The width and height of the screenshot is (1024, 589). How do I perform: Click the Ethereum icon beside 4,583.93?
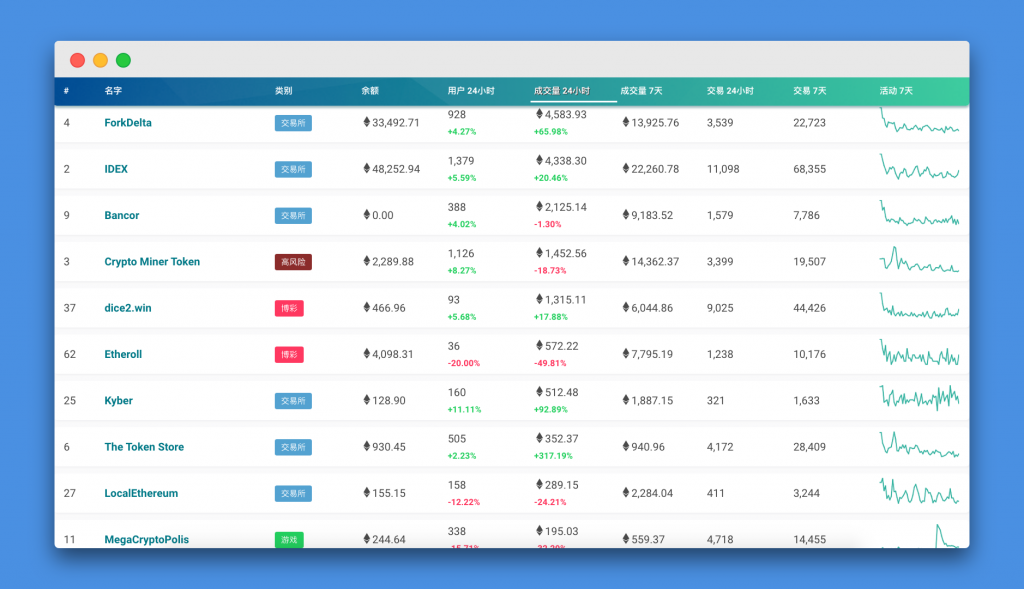point(539,114)
